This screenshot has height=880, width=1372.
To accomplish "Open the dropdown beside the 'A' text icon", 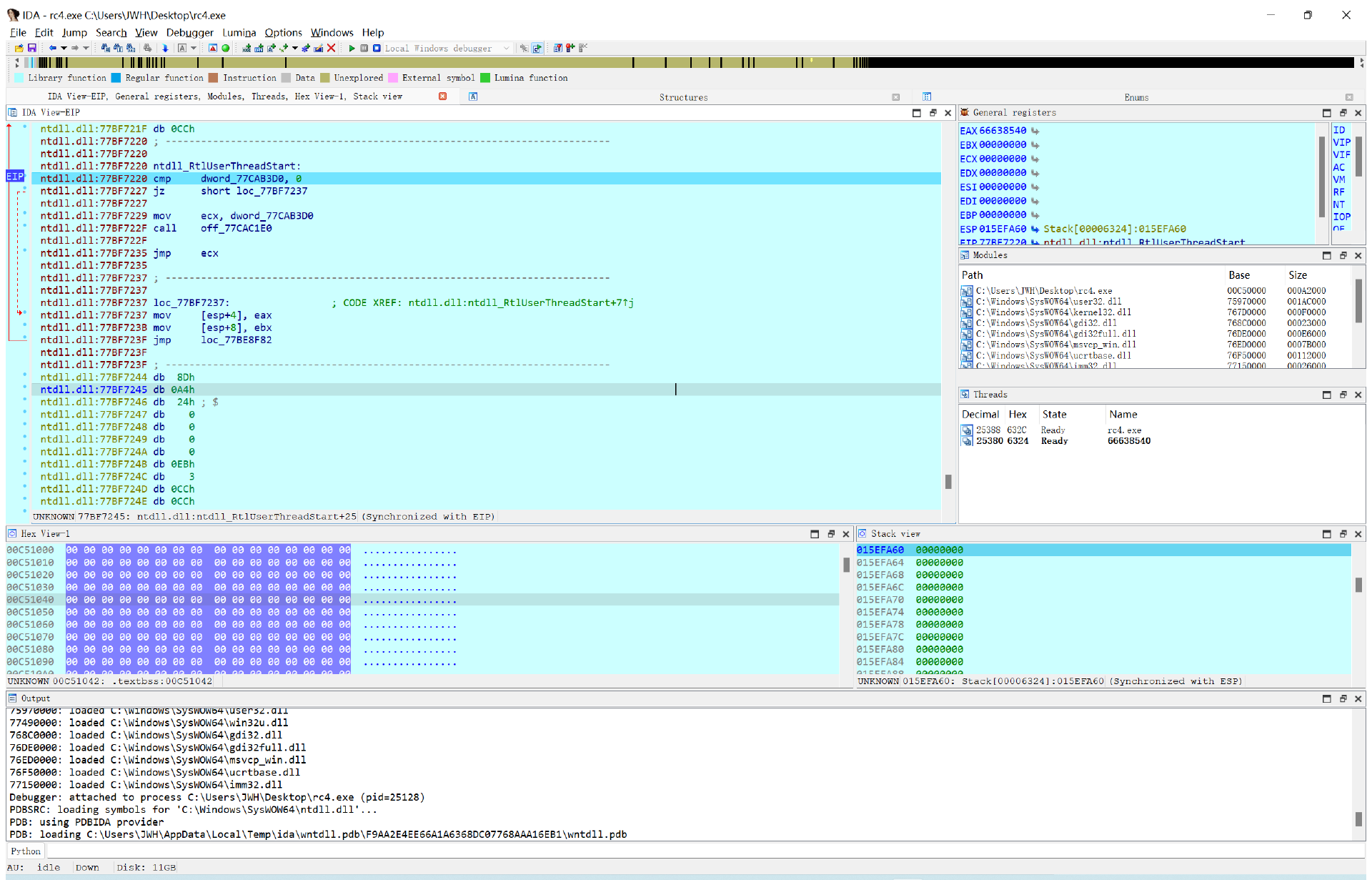I will coord(194,48).
